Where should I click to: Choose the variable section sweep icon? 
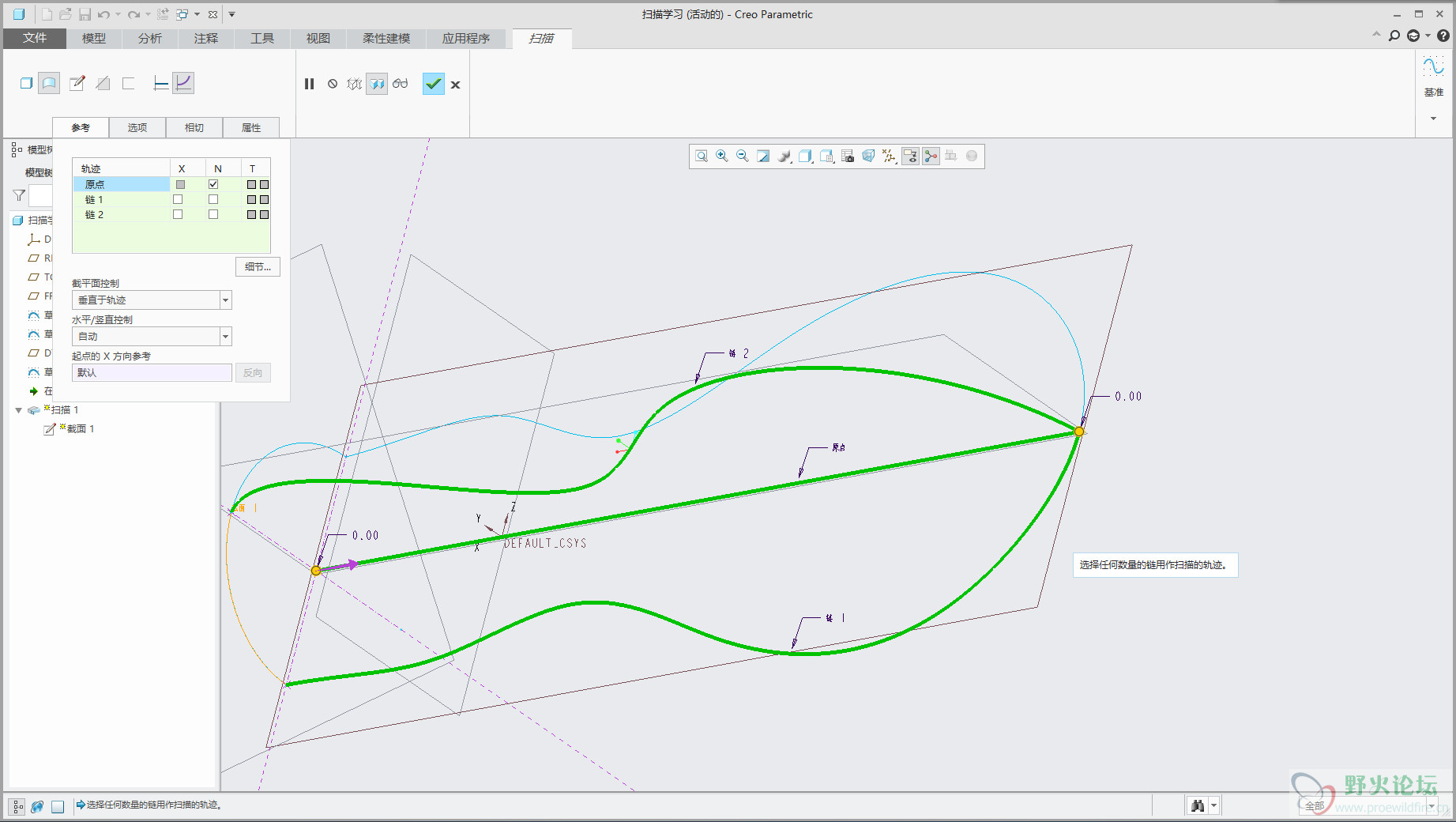tap(183, 83)
